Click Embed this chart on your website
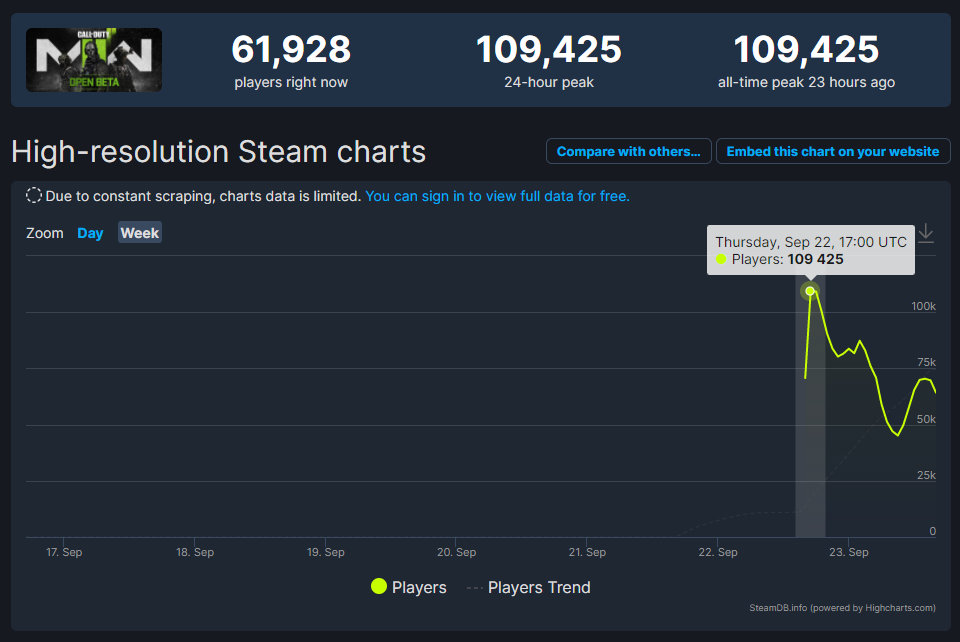This screenshot has height=642, width=960. click(832, 151)
